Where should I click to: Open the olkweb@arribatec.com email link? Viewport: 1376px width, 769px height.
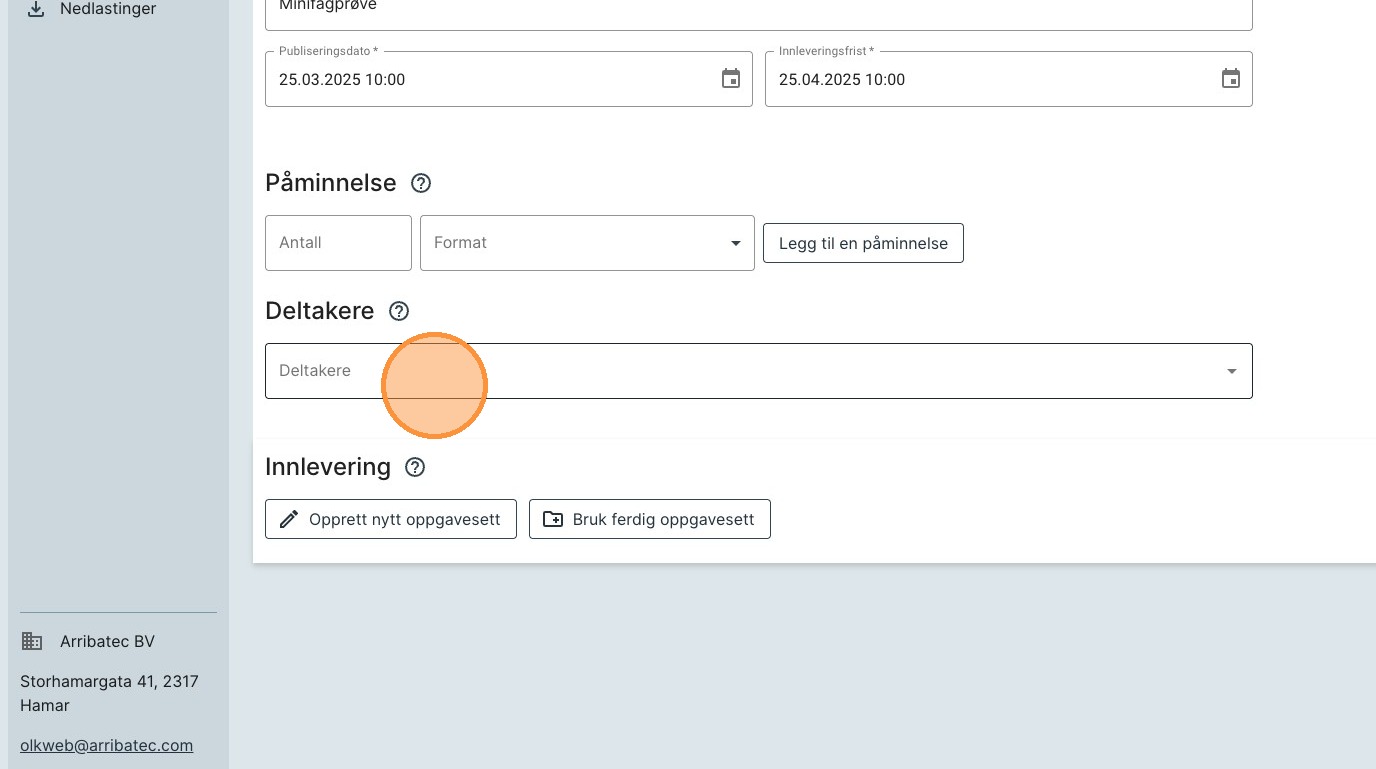106,745
